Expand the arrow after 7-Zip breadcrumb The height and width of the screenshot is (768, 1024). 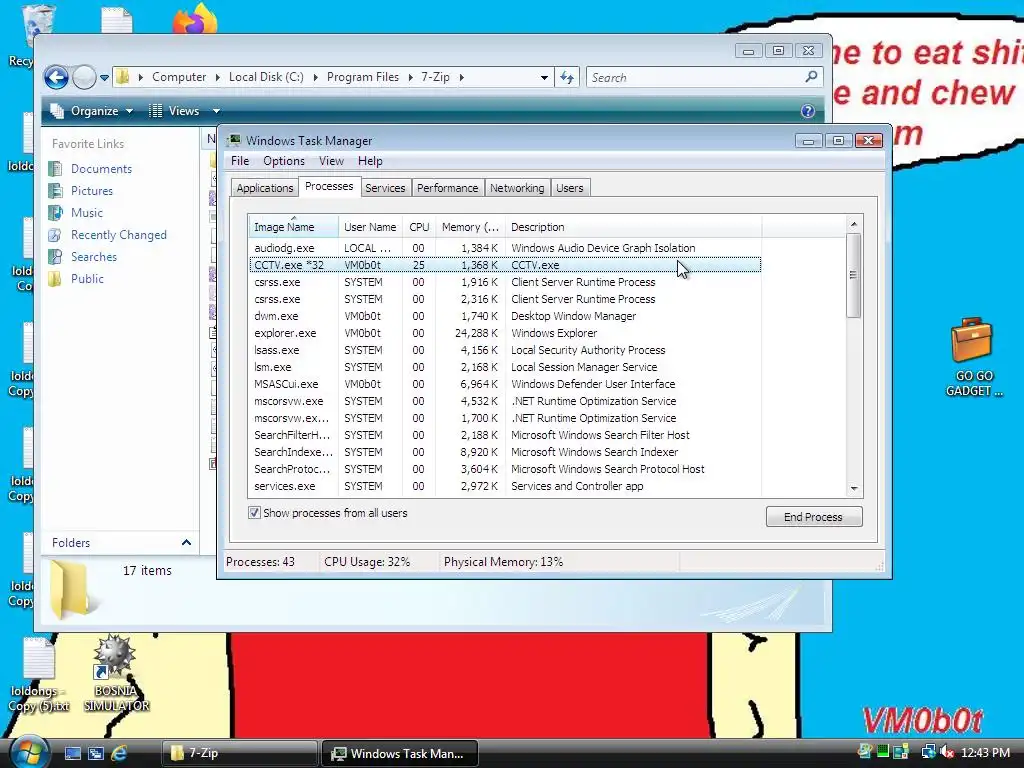[461, 77]
